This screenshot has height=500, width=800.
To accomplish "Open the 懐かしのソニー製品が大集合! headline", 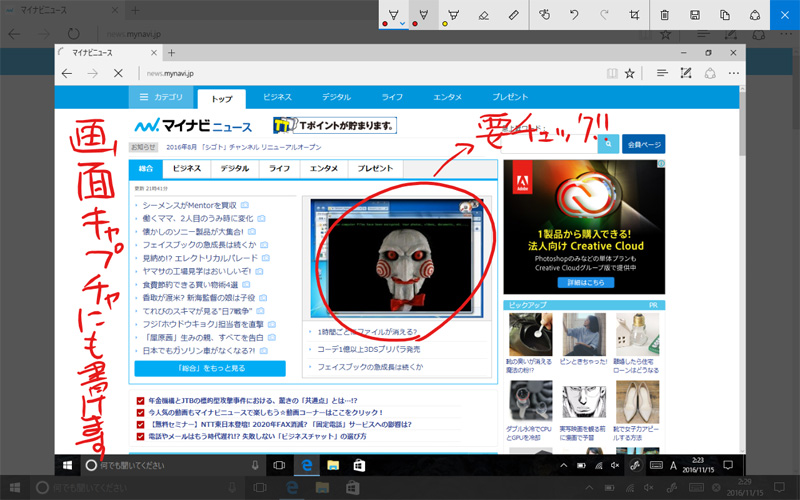I will click(193, 232).
